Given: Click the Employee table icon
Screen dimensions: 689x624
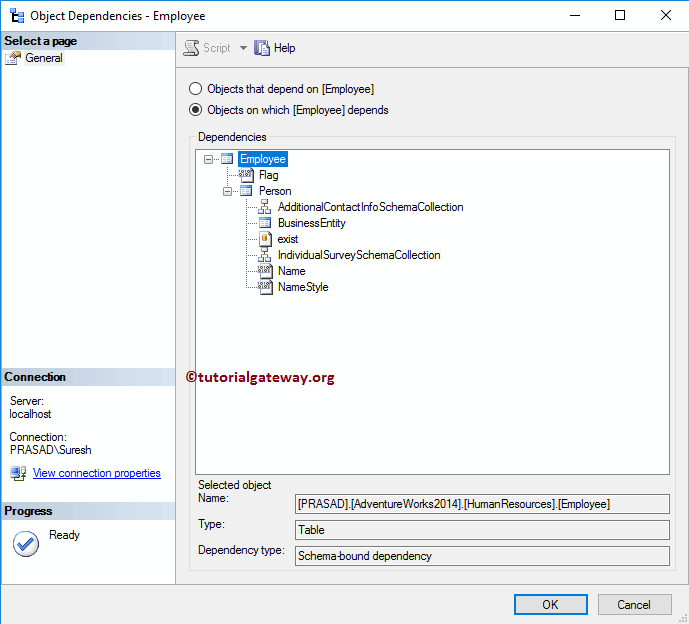Looking at the screenshot, I should [x=227, y=159].
